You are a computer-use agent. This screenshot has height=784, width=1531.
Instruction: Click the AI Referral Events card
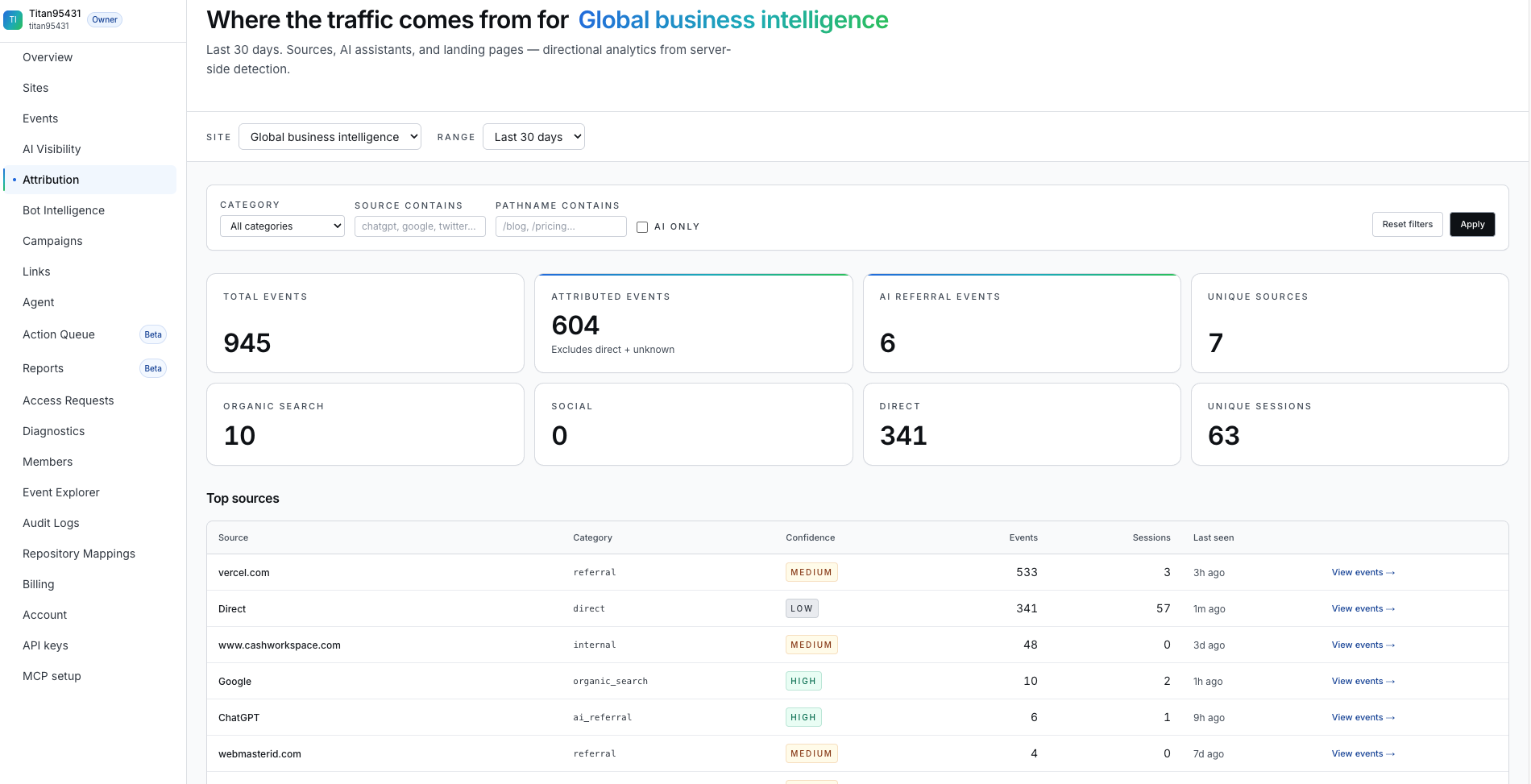1022,323
